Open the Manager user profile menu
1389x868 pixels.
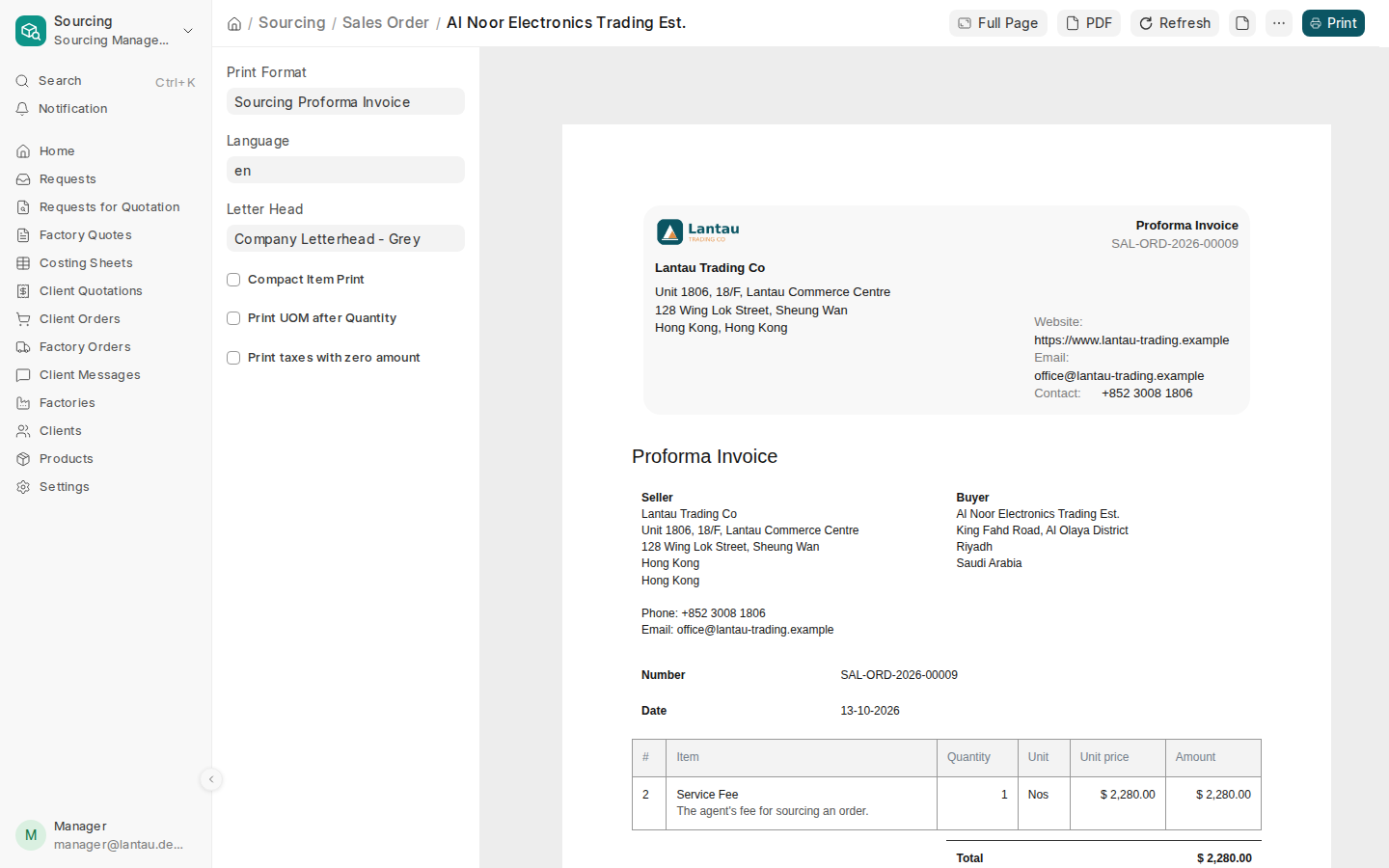point(106,835)
